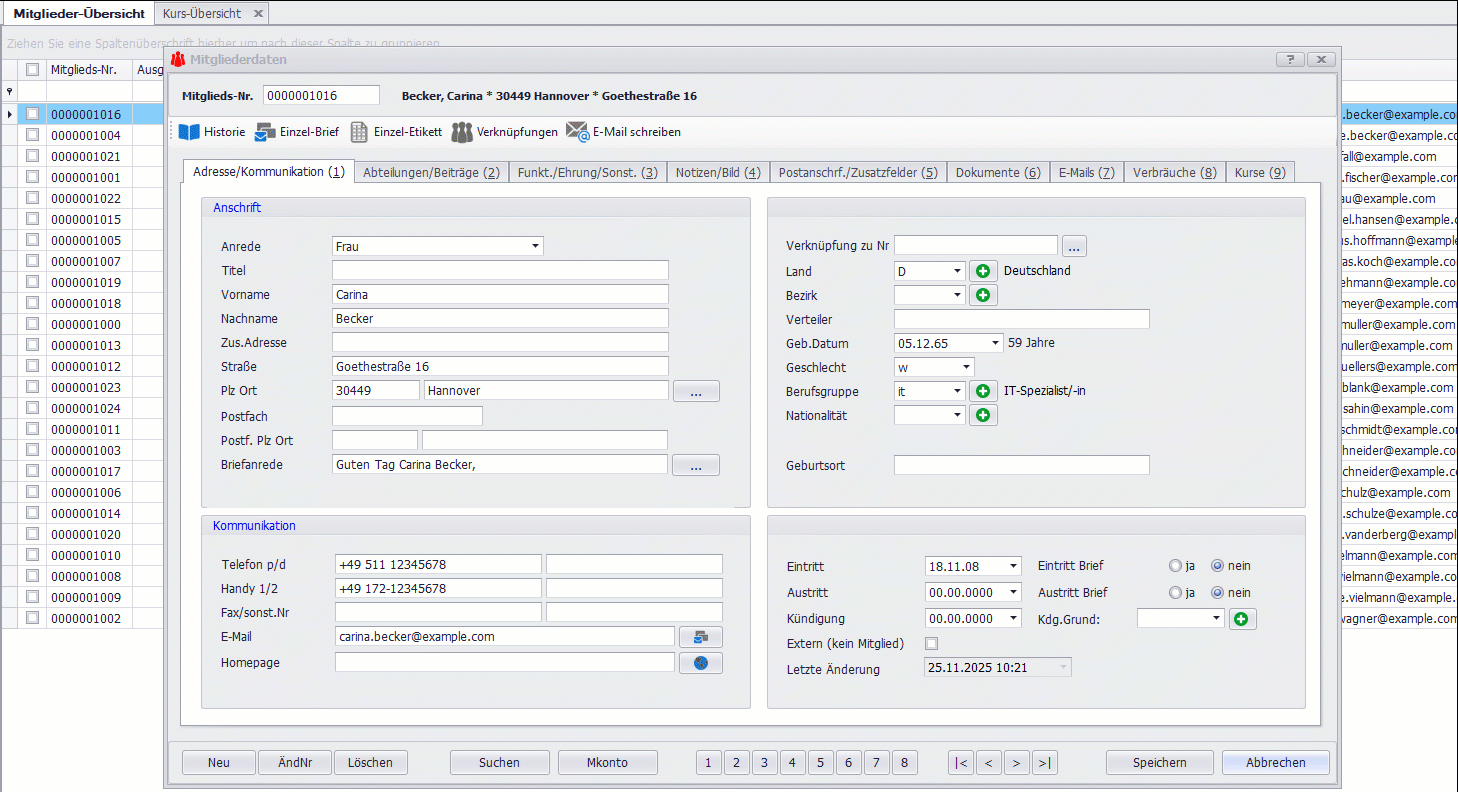
Task: Click green plus next to Berufsgruppe
Action: [983, 391]
